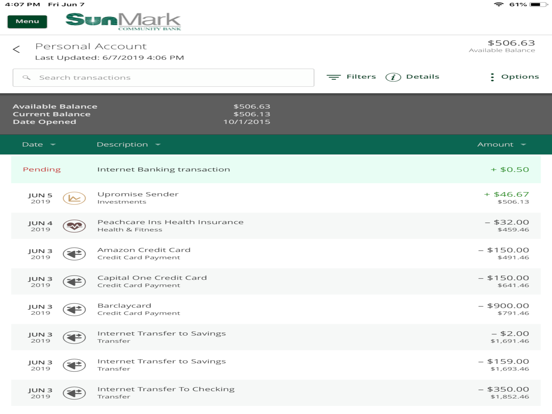Viewport: 552px width, 414px height.
Task: Open Peachcare Ins Health Insurance transaction
Action: pyautogui.click(x=276, y=226)
